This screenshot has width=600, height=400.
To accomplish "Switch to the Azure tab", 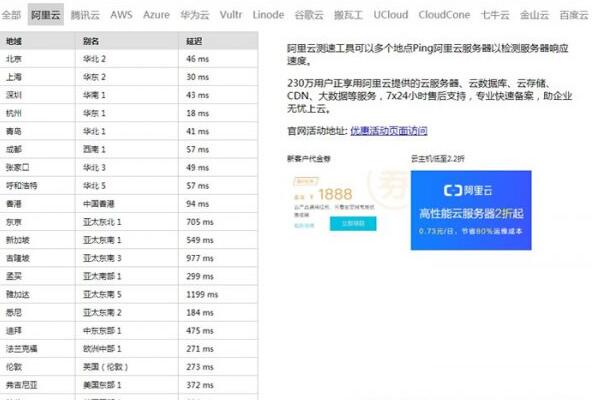I will point(156,15).
